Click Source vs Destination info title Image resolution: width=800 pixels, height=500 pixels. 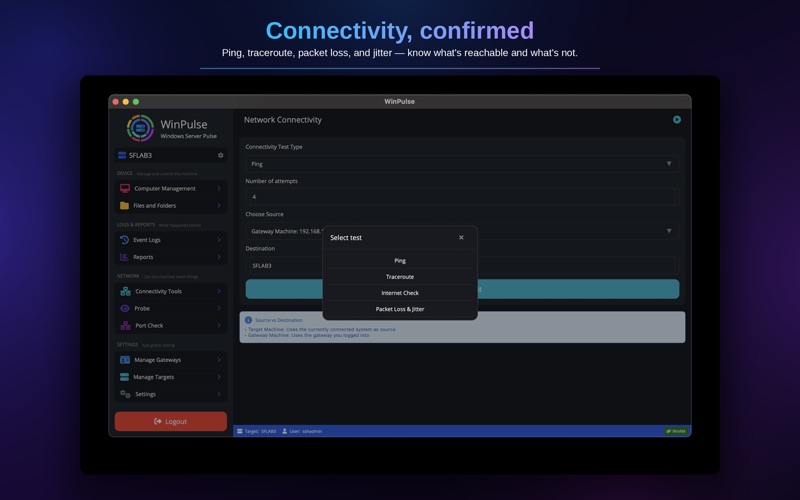(279, 320)
